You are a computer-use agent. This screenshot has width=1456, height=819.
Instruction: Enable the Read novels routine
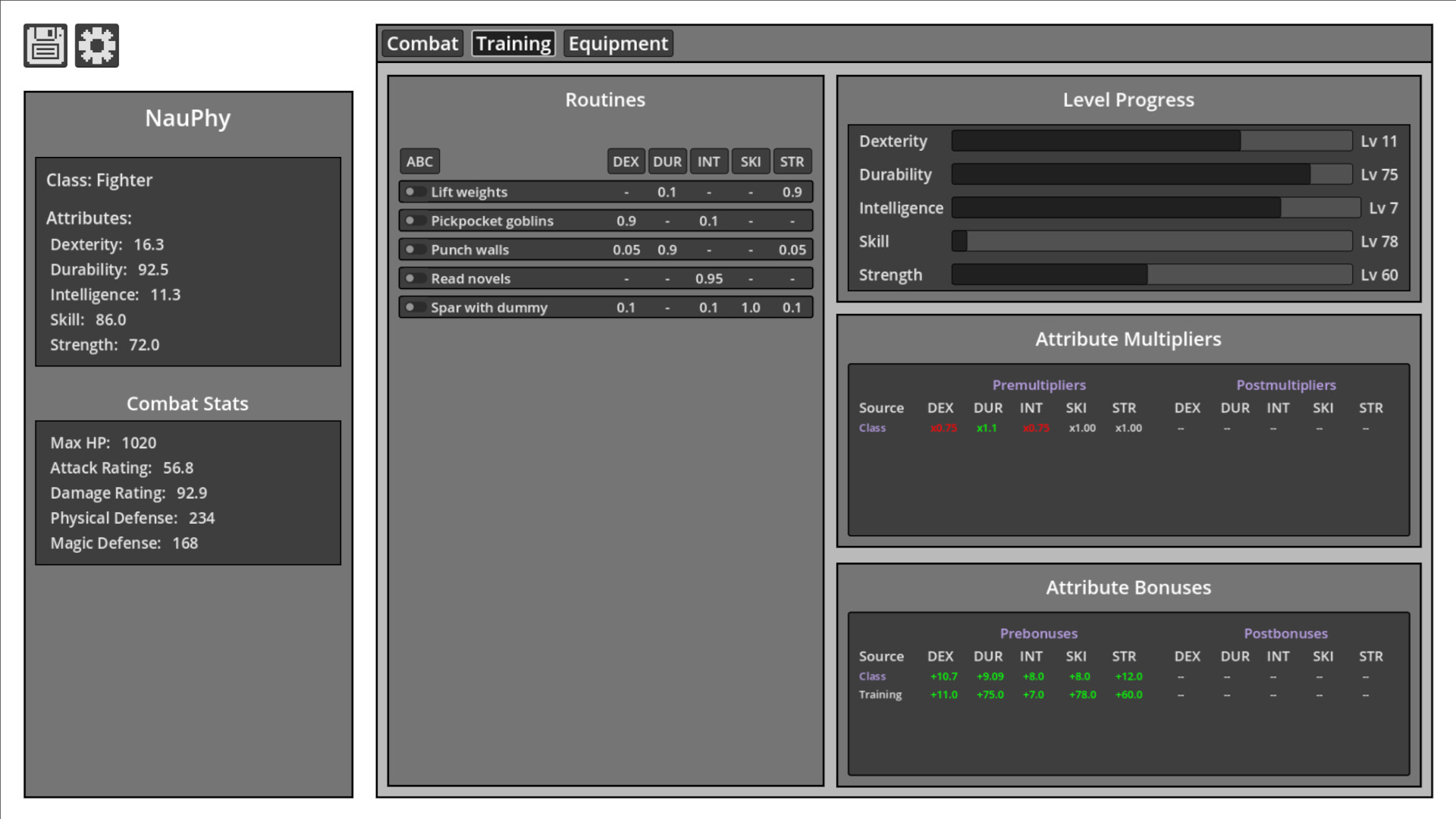(x=414, y=278)
